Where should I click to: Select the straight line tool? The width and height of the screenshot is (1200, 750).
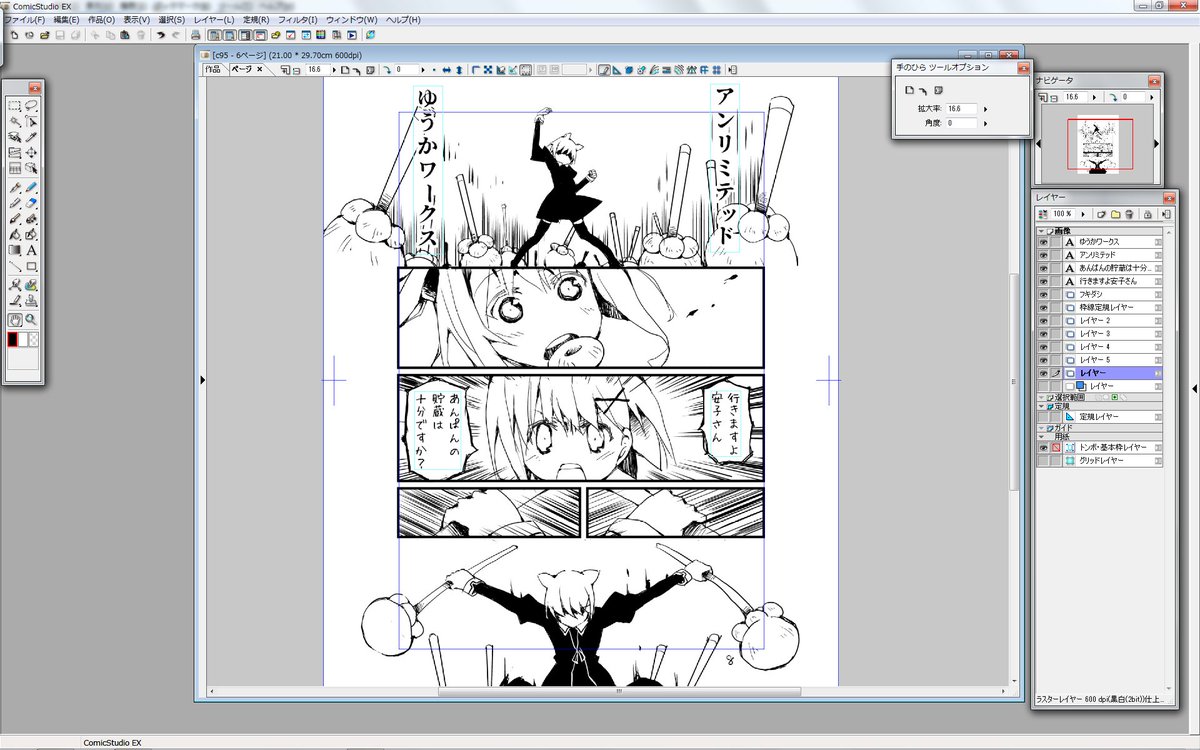(15, 267)
